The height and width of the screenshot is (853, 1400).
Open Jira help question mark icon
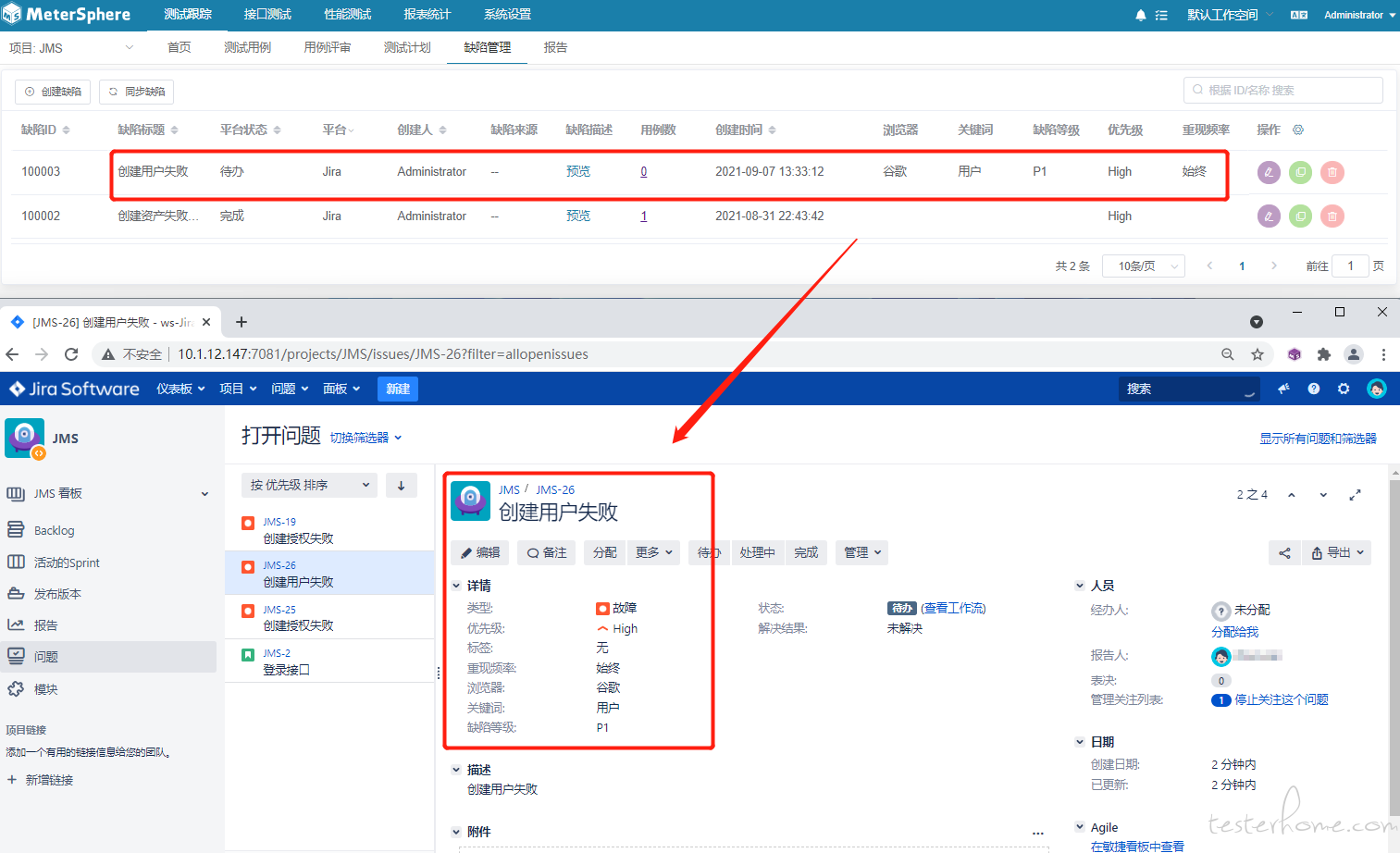click(1314, 389)
